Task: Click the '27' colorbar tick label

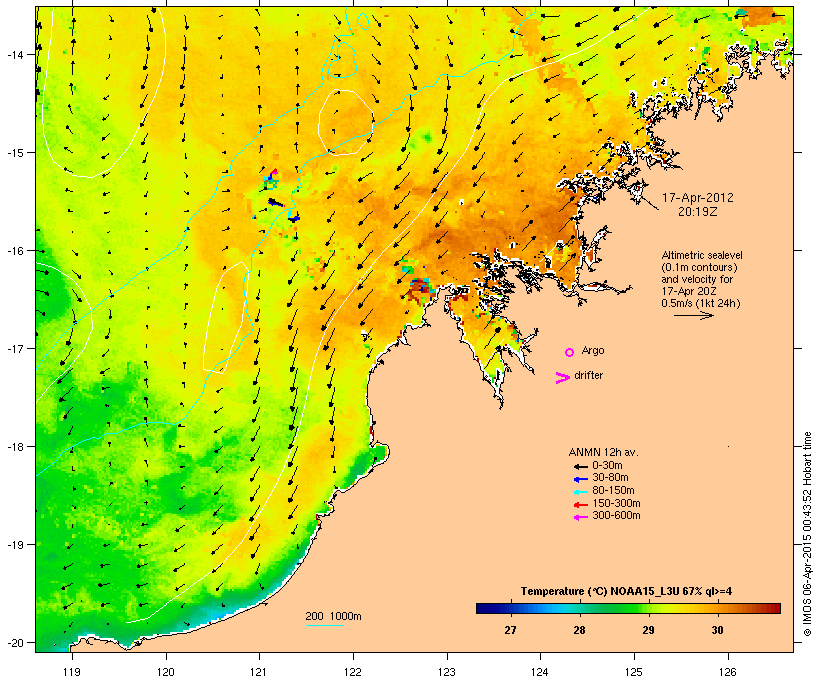Action: (x=510, y=630)
